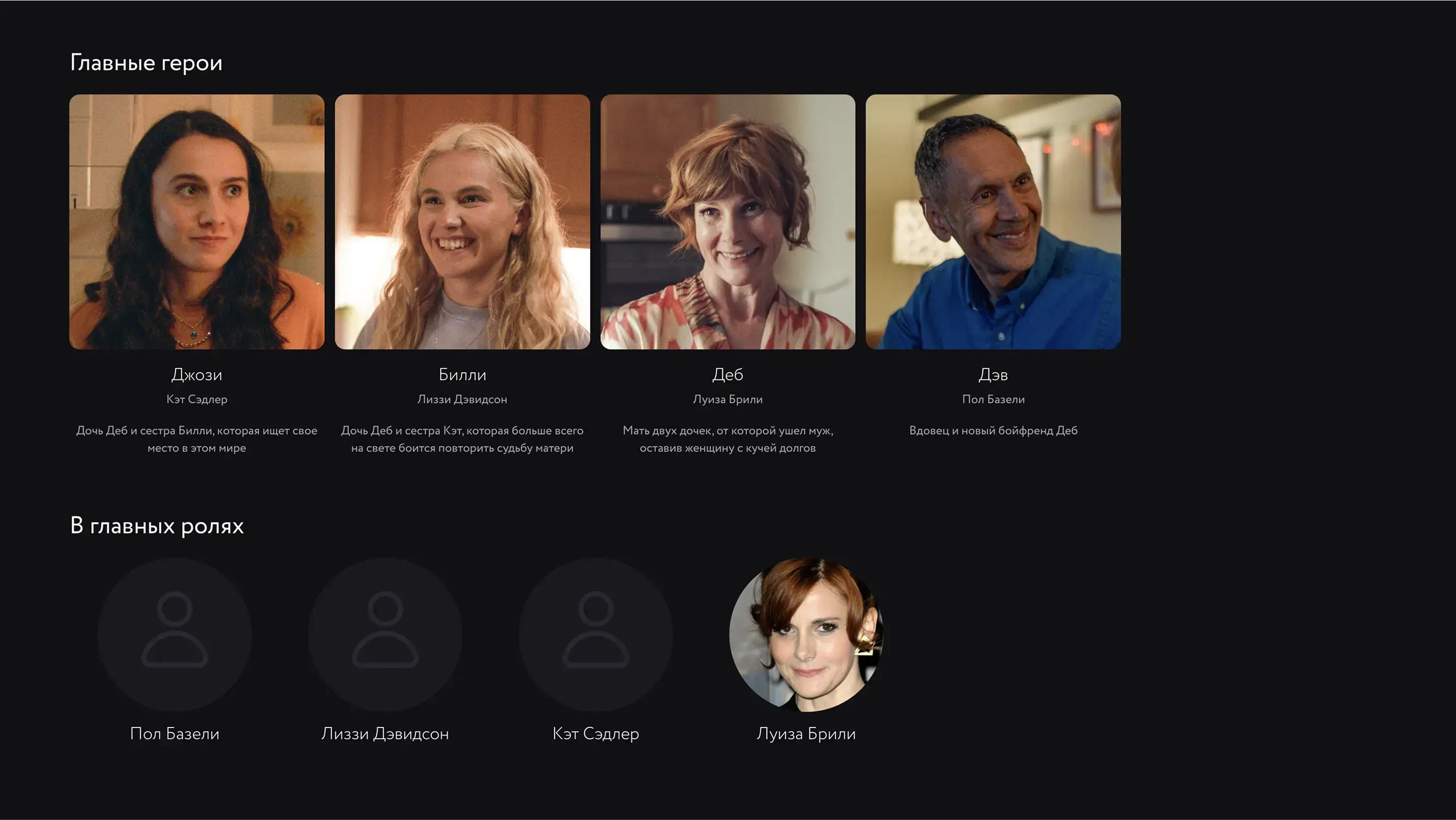View the Дэв character portrait
The width and height of the screenshot is (1456, 820).
pos(993,222)
